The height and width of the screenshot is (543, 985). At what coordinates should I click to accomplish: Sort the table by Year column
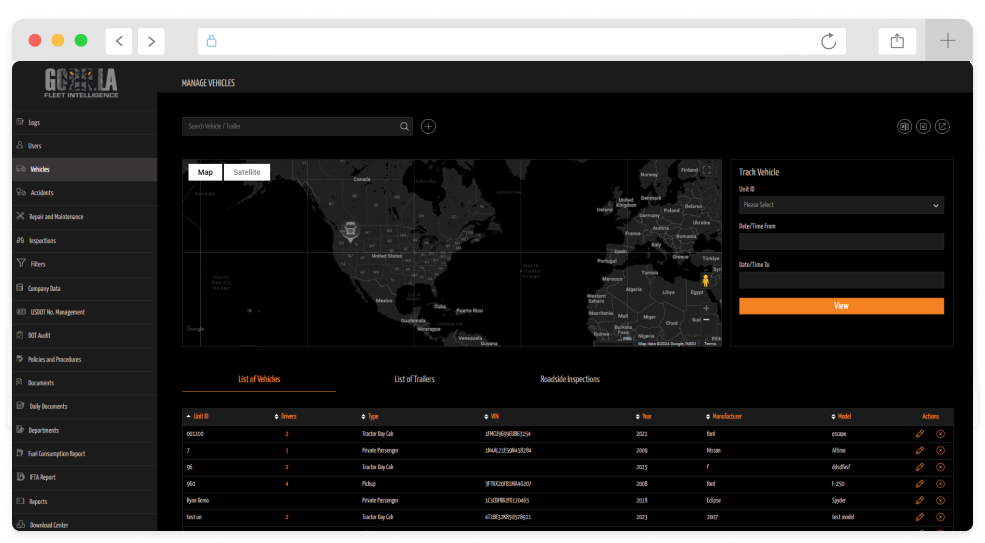pos(644,416)
